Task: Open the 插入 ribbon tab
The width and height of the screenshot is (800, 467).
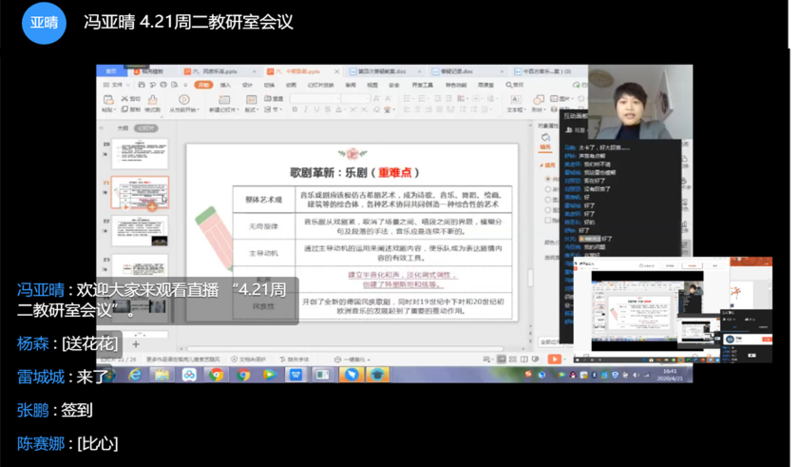Action: pyautogui.click(x=225, y=85)
